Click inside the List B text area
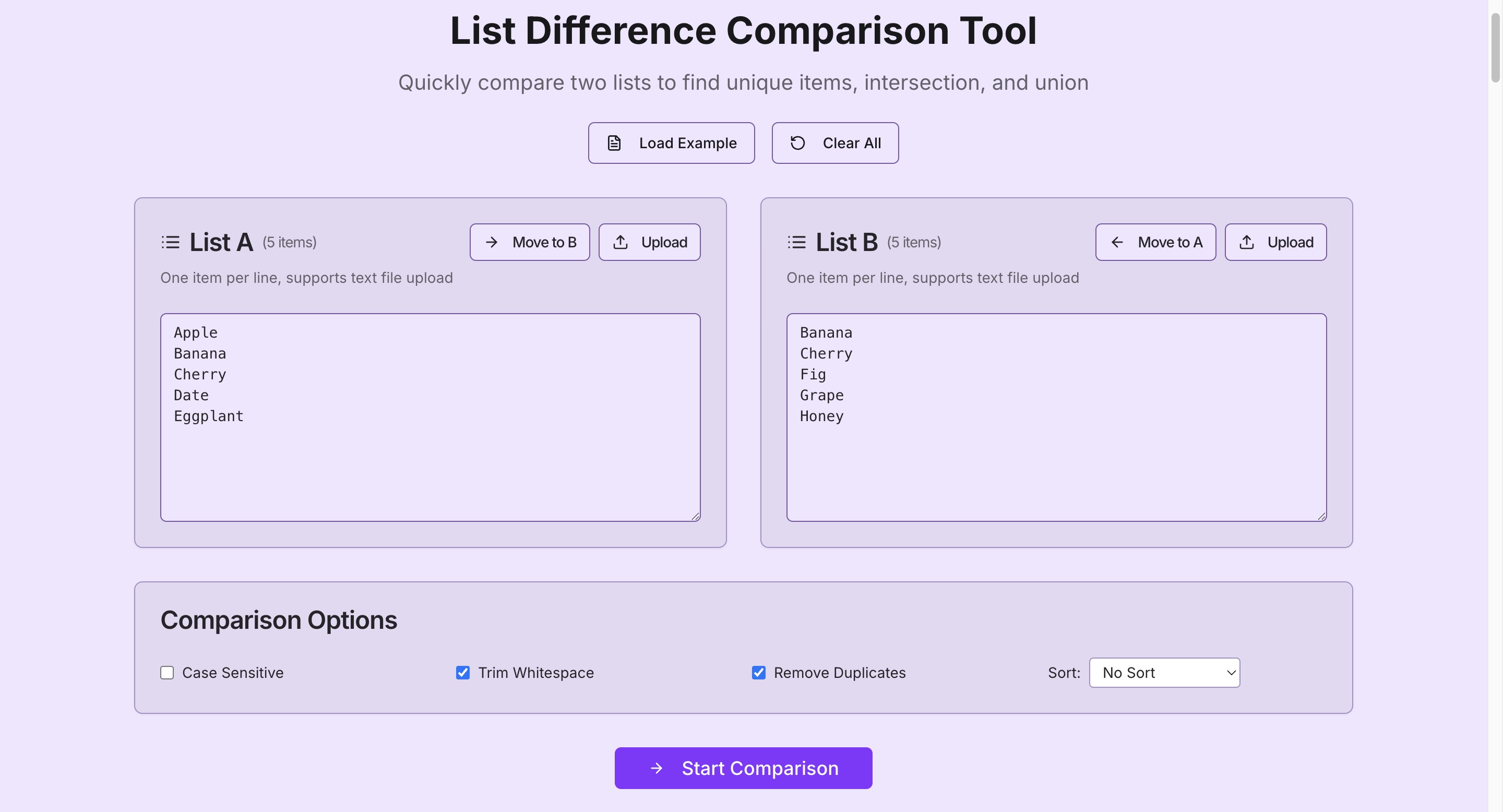Screen dimensions: 1503x812 point(1056,461)
